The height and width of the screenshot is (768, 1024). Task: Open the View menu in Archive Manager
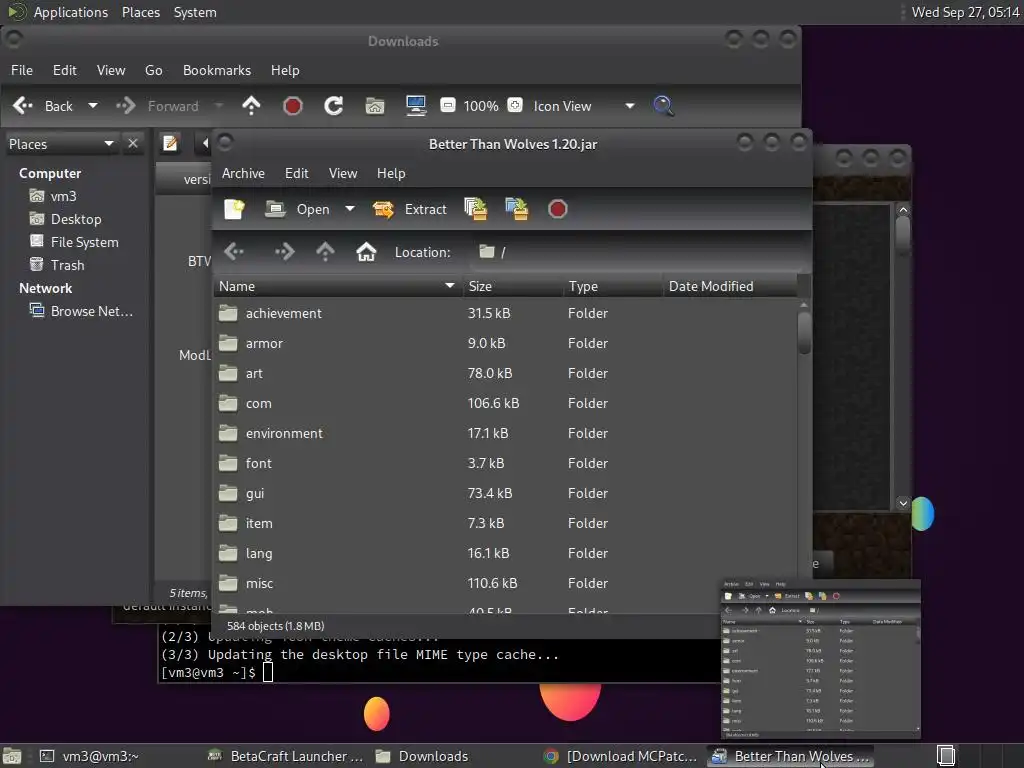point(343,173)
